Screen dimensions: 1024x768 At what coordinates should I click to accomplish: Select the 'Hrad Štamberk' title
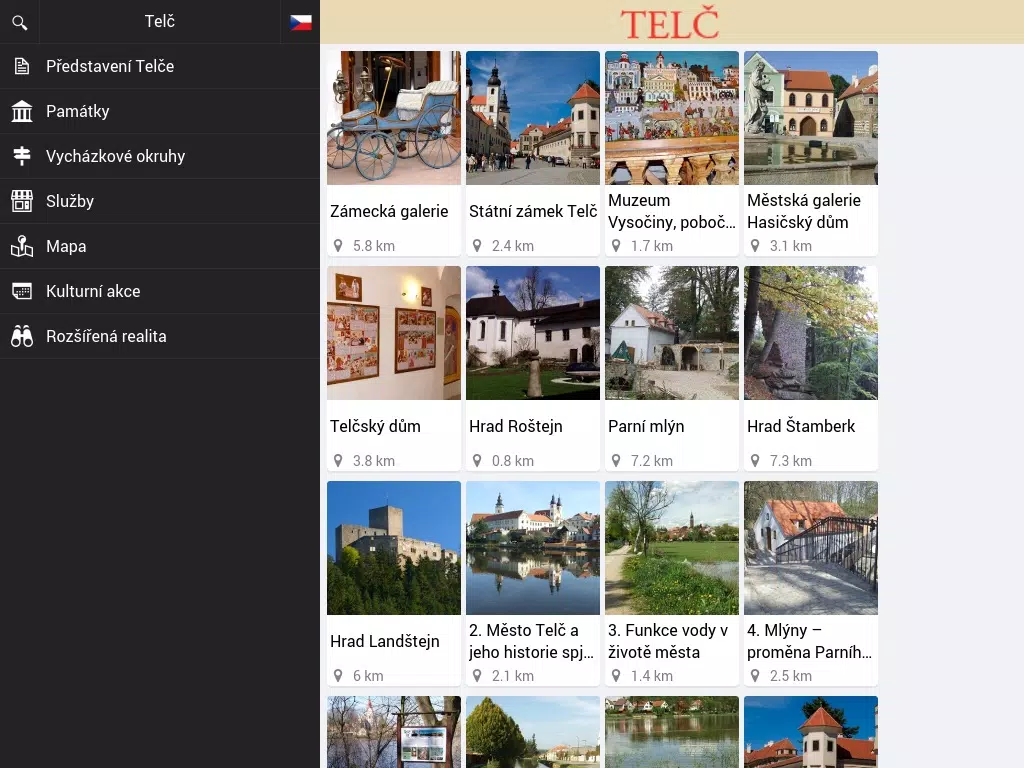(801, 426)
